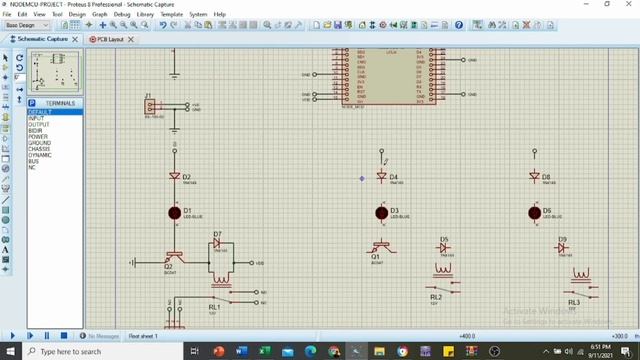
Task: Select the Component Mode tool
Action: pyautogui.click(x=5, y=67)
